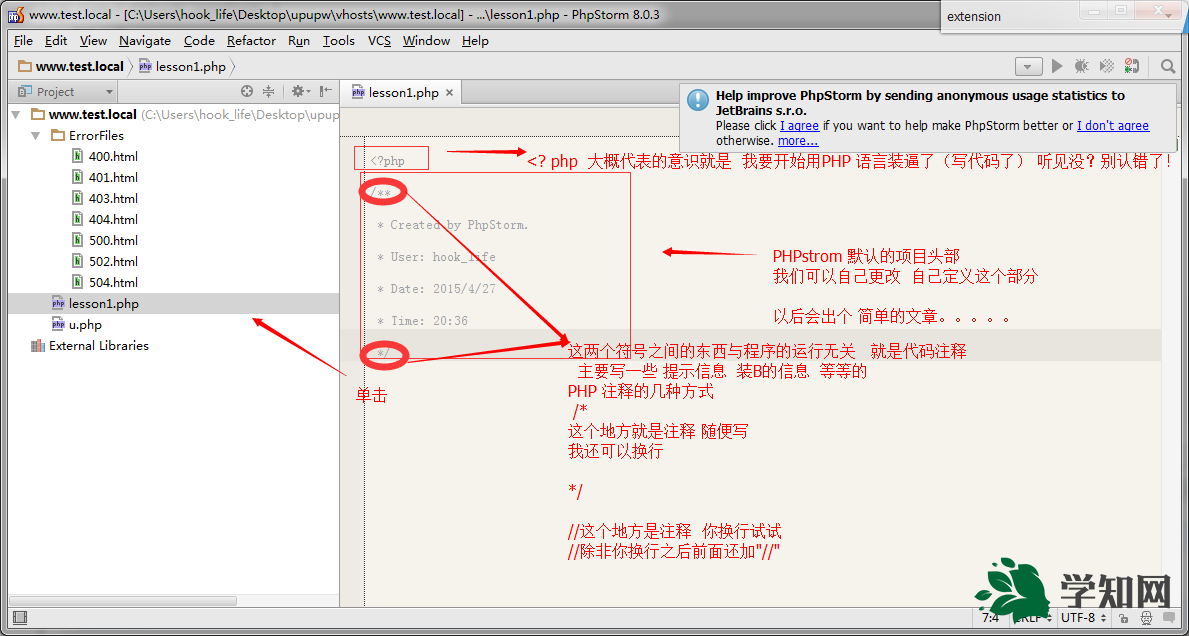
Task: Open CRLF line separator selector
Action: tap(1032, 618)
